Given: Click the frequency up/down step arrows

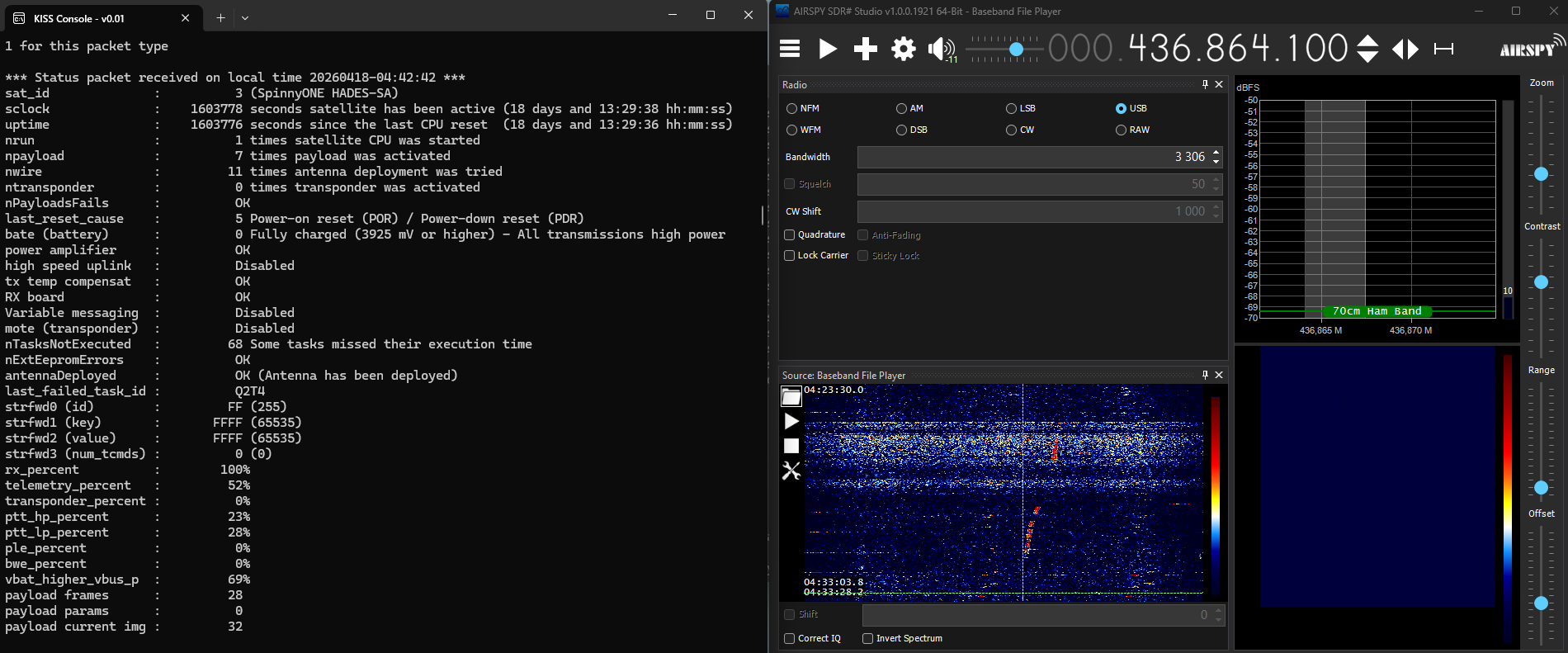Looking at the screenshot, I should (x=1367, y=49).
